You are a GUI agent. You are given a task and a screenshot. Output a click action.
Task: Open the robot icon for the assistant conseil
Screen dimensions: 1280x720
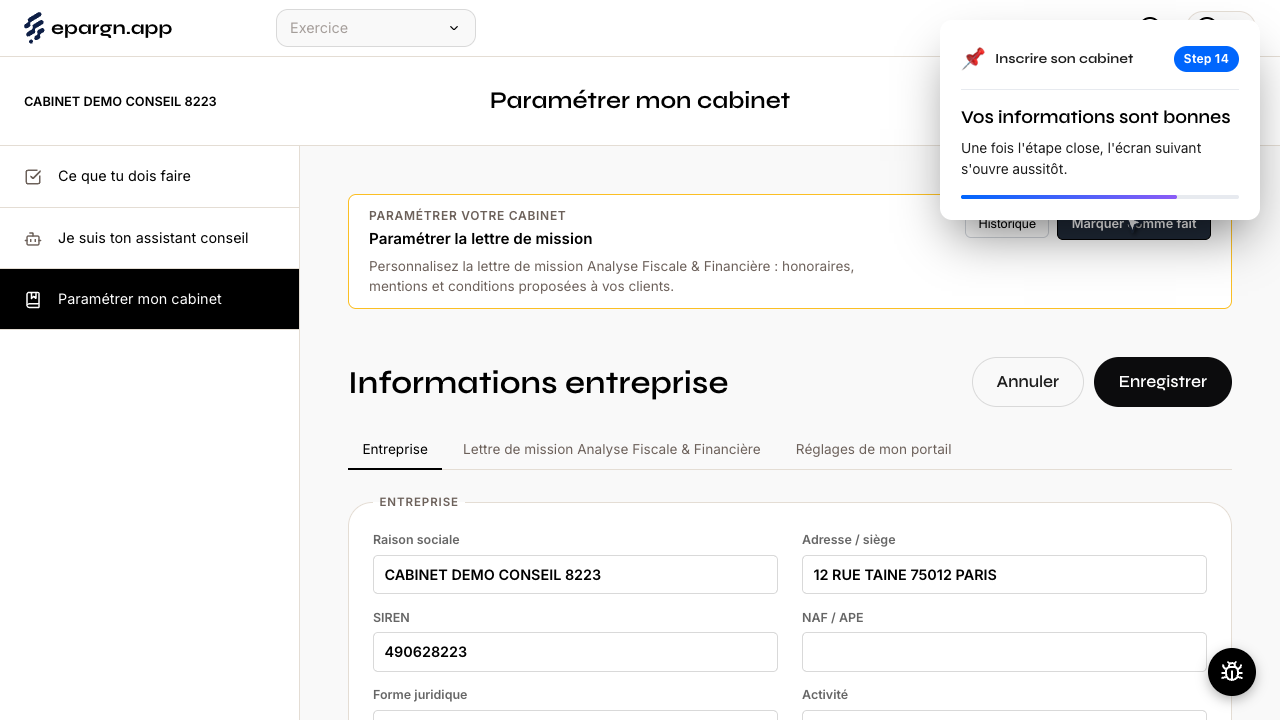click(x=33, y=239)
